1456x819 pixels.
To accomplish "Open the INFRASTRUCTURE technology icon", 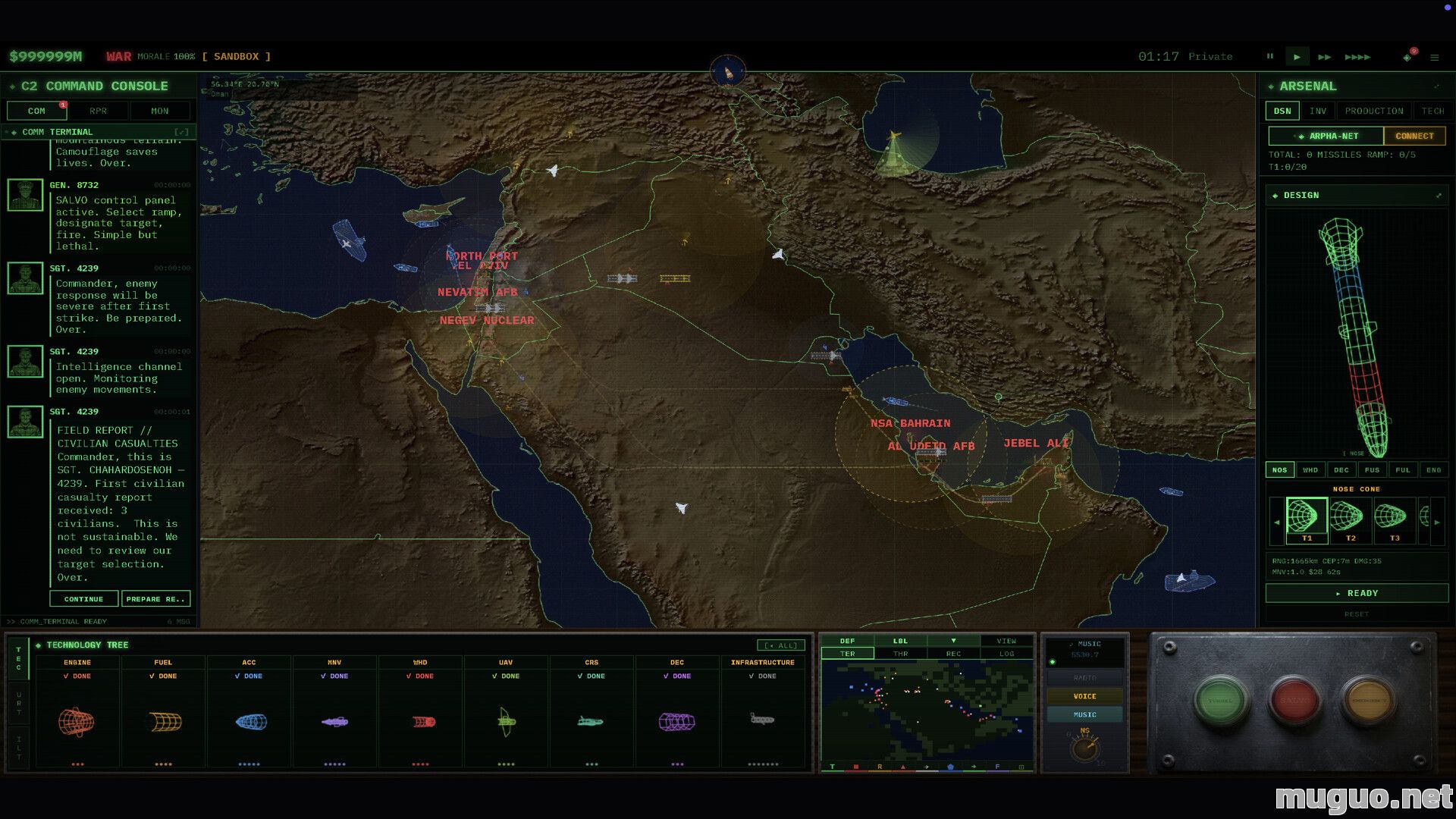I will coord(762,718).
